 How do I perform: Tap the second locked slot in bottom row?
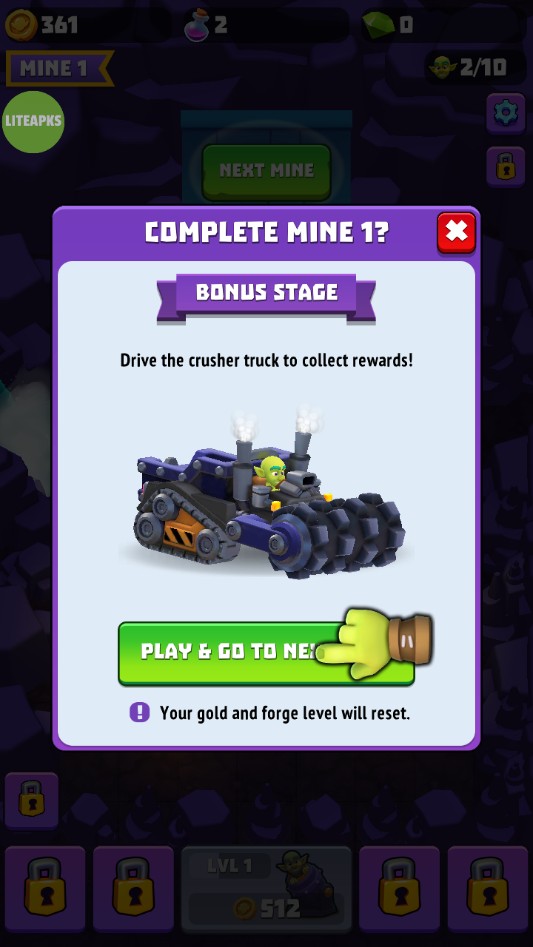[133, 889]
